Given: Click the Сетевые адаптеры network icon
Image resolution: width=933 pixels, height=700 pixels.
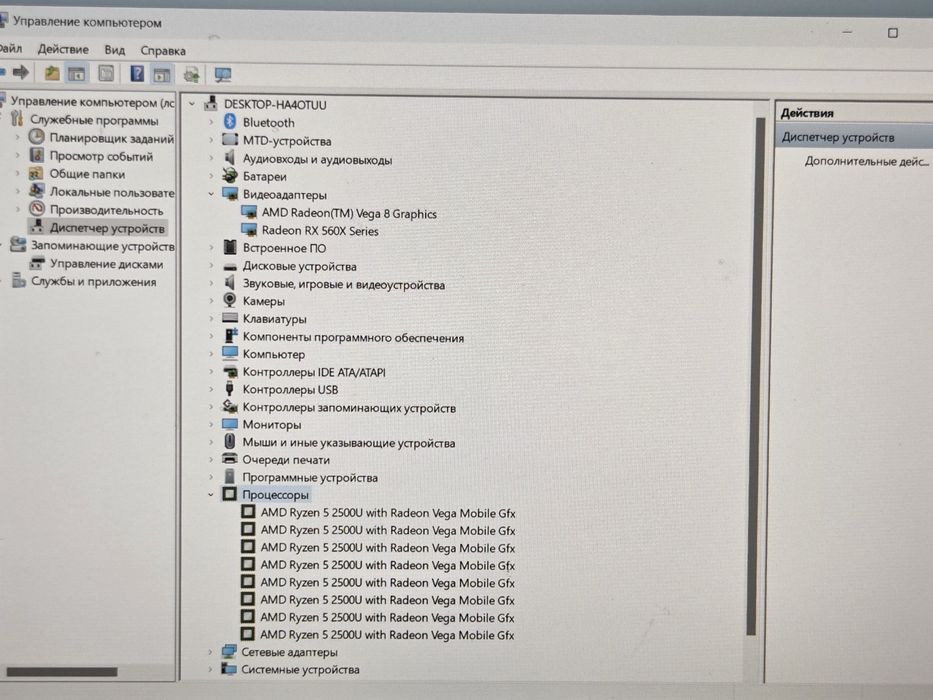Looking at the screenshot, I should pyautogui.click(x=228, y=651).
